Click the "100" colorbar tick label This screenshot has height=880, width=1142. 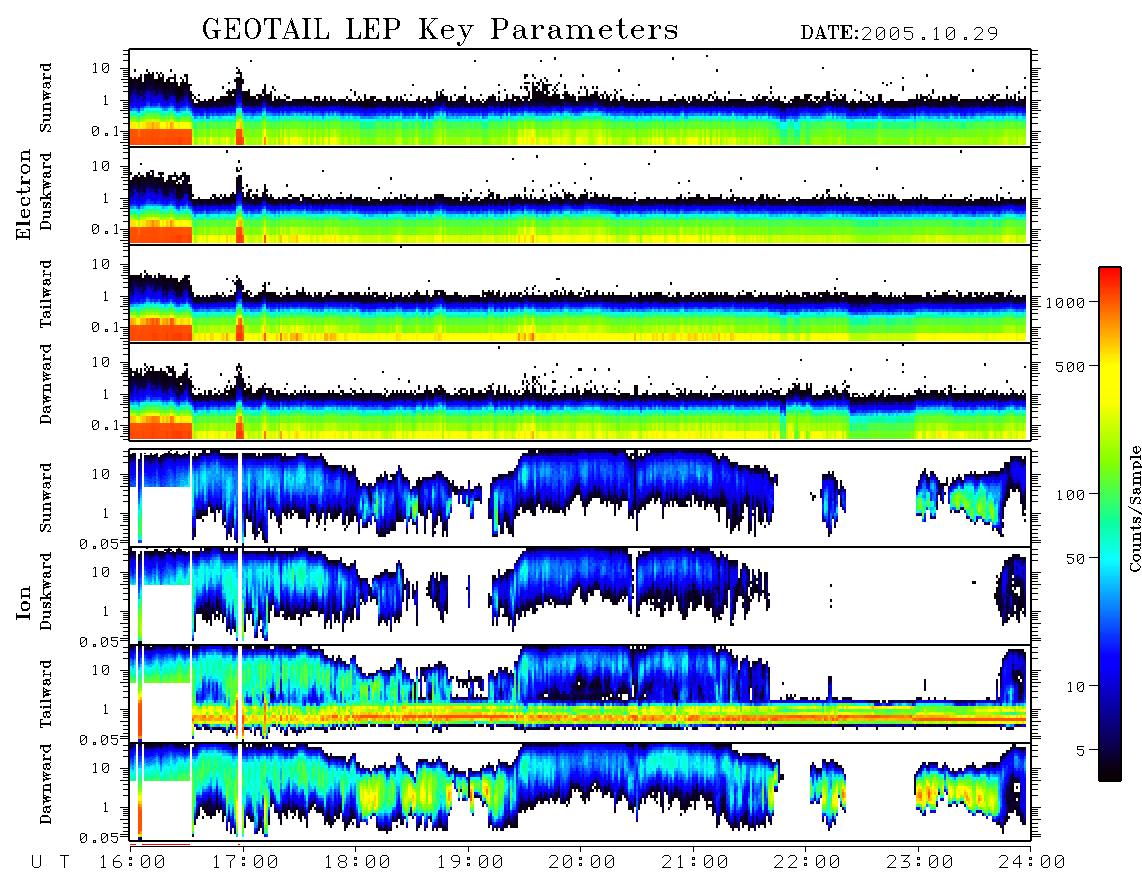(1070, 495)
